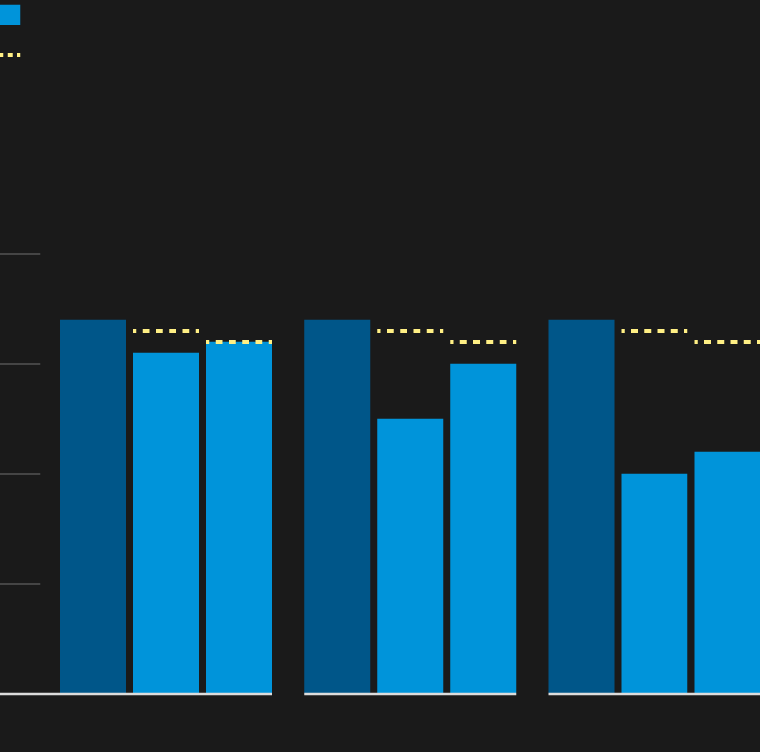Click the white baseline under the second group
Screen dimensions: 760x752
pyautogui.click(x=410, y=693)
